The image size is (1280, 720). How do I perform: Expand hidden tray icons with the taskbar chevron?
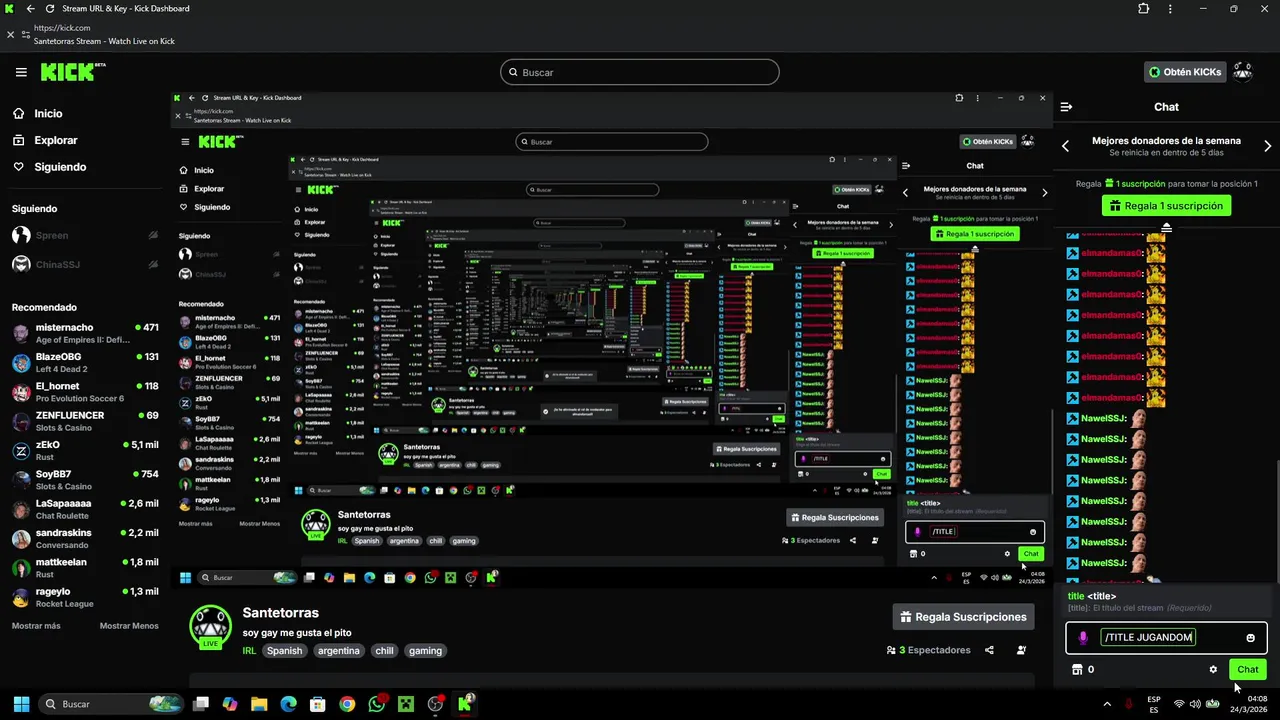click(x=1108, y=704)
